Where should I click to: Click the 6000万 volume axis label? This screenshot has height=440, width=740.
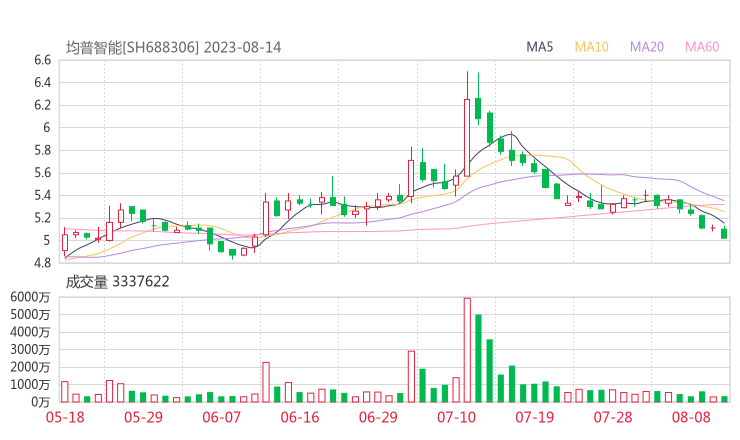point(30,297)
